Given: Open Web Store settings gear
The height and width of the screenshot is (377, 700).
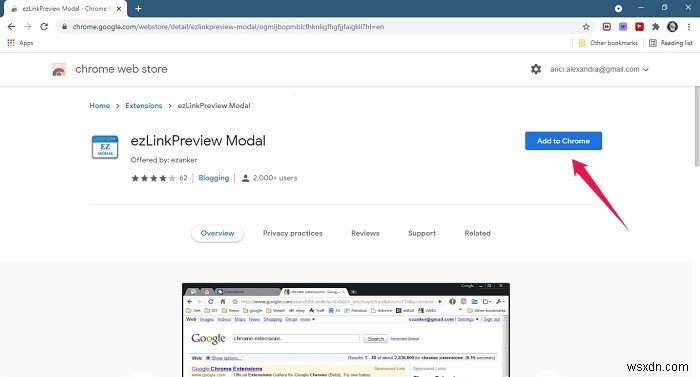Looking at the screenshot, I should 536,69.
